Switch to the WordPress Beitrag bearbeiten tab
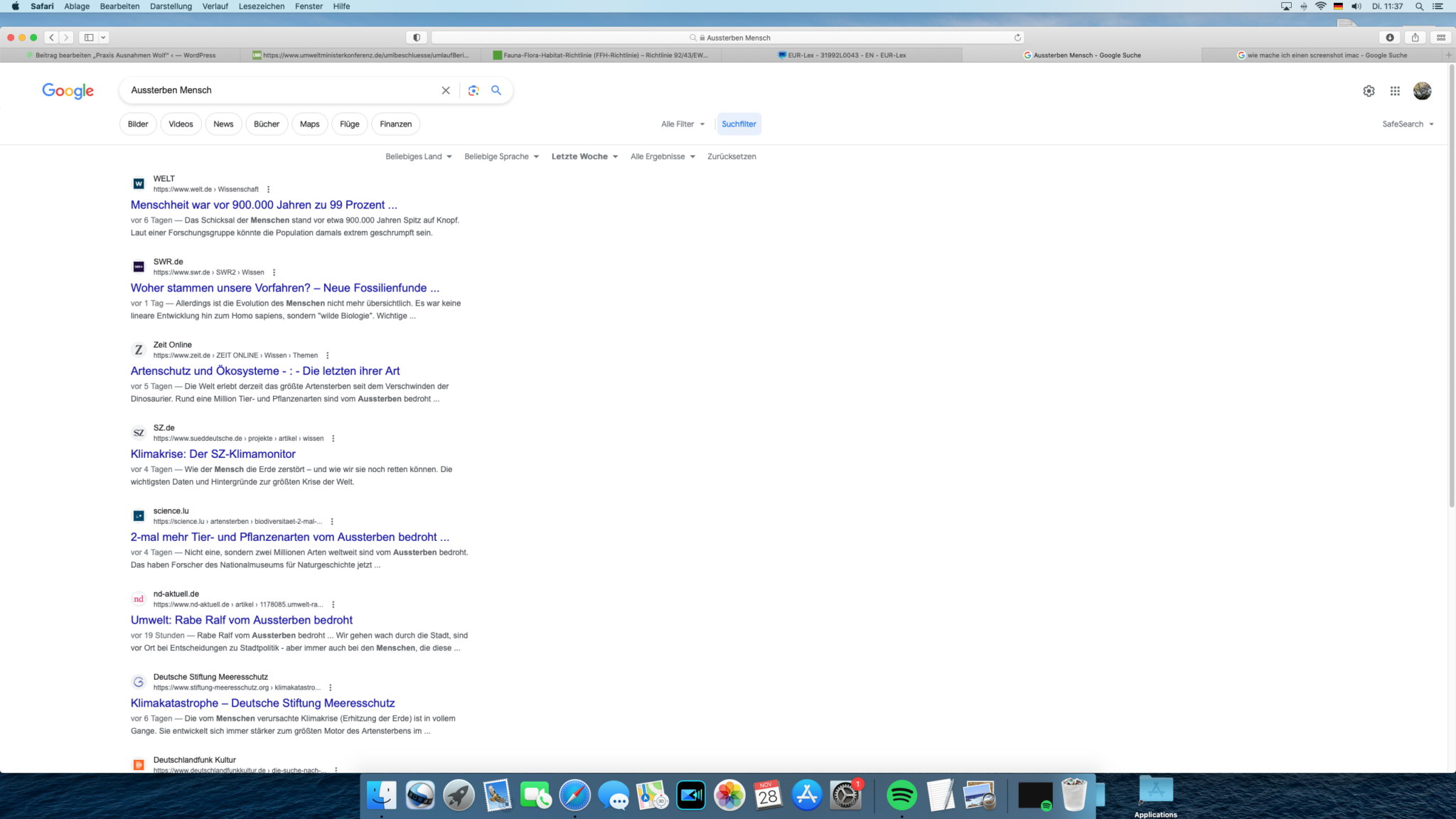 [120, 55]
